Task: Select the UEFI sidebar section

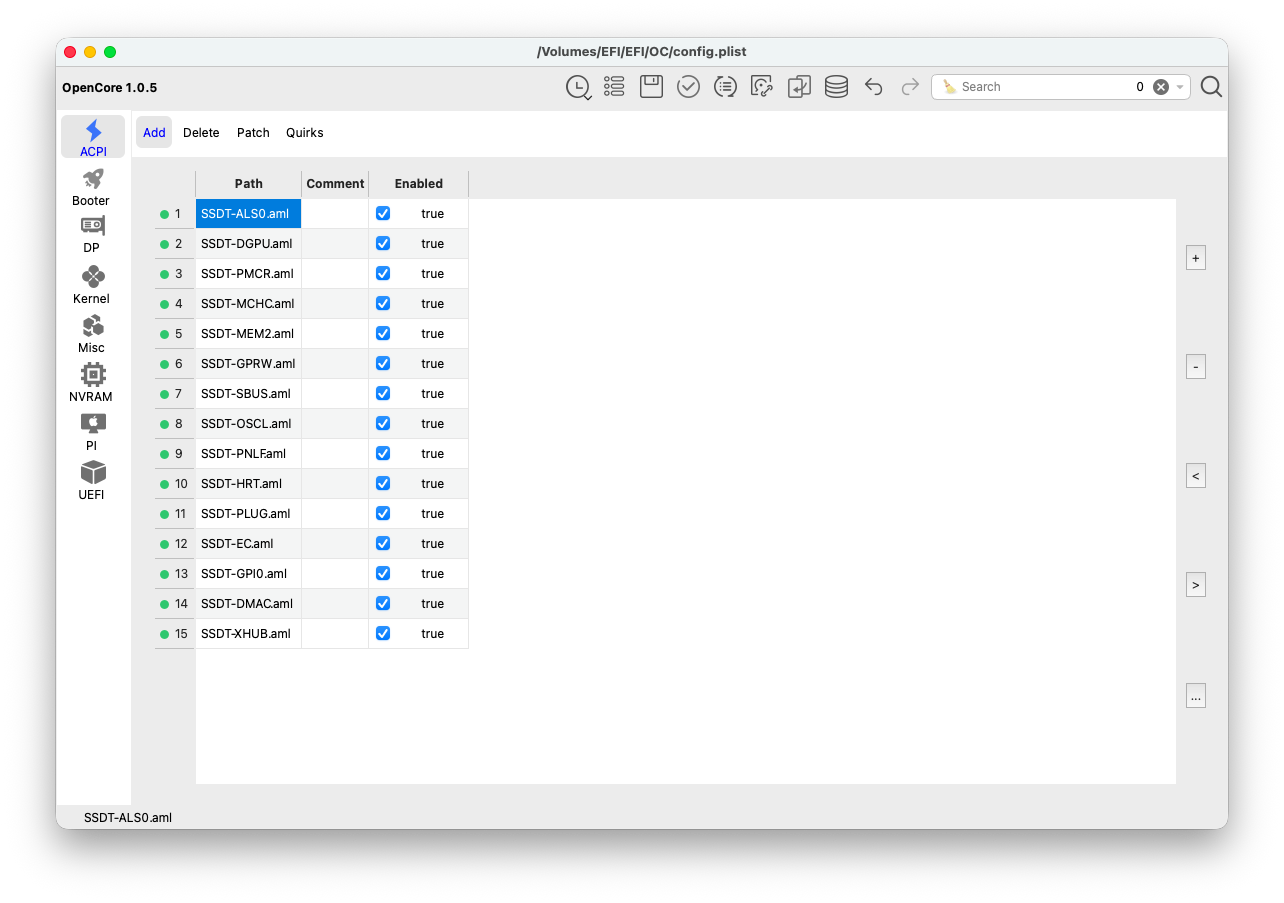Action: [92, 481]
